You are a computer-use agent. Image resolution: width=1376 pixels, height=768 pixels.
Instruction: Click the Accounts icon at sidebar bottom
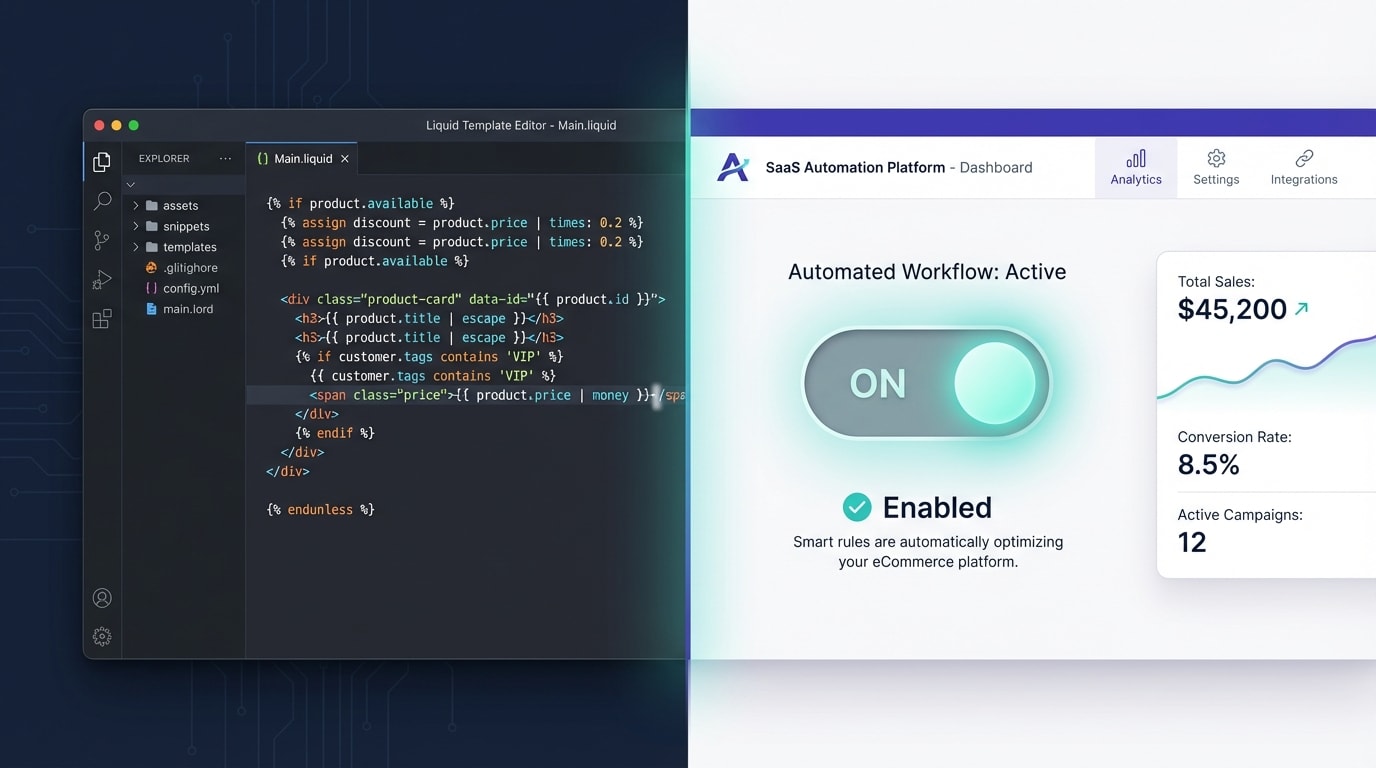click(101, 597)
